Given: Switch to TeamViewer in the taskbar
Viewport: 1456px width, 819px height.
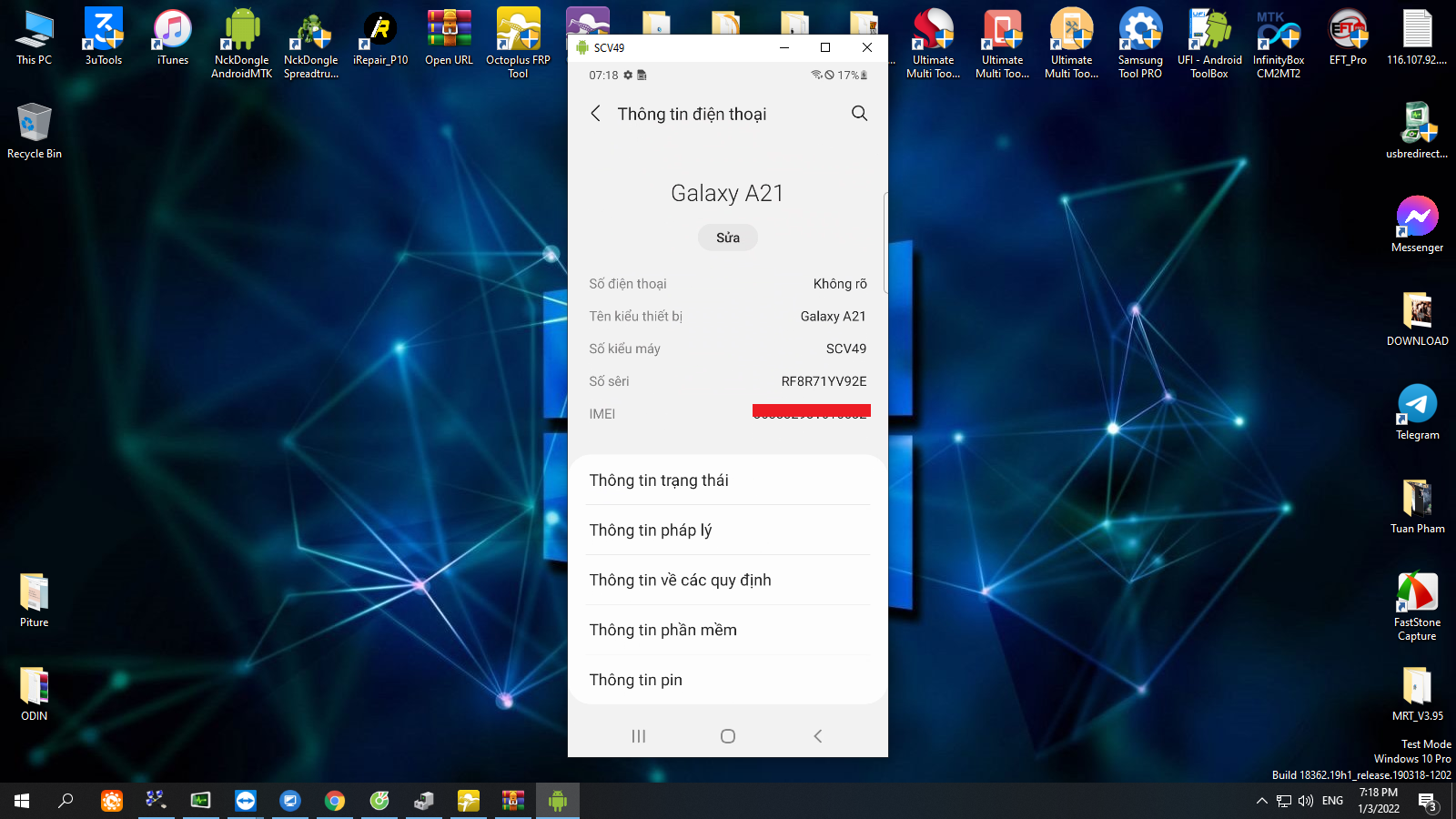Looking at the screenshot, I should click(x=246, y=801).
